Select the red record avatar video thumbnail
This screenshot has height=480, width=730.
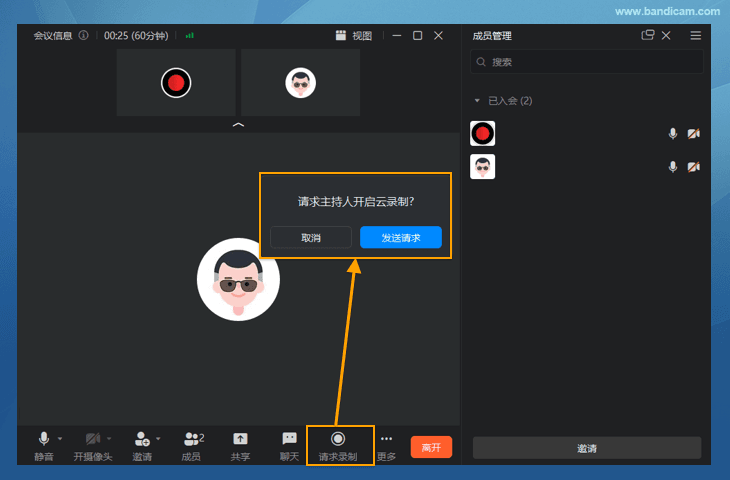[176, 82]
